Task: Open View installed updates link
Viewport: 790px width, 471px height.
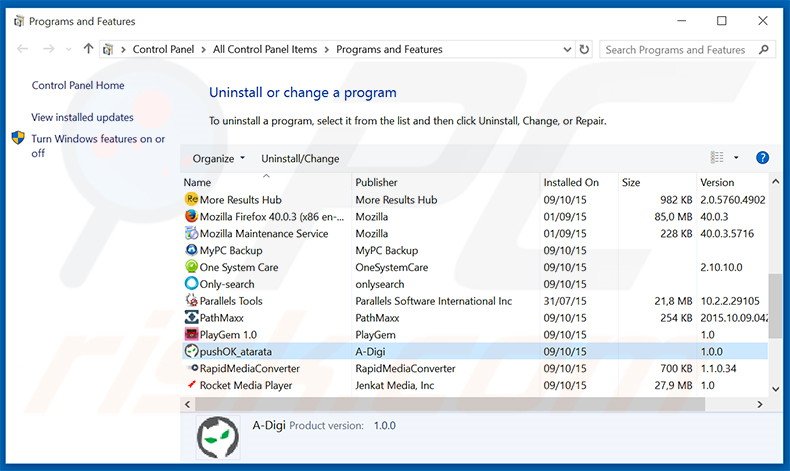Action: coord(82,117)
